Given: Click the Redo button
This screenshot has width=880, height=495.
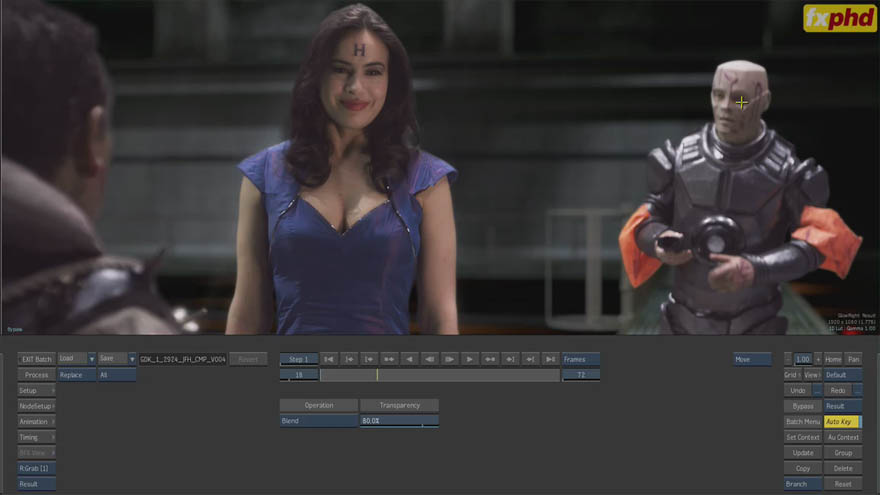Looking at the screenshot, I should [838, 391].
